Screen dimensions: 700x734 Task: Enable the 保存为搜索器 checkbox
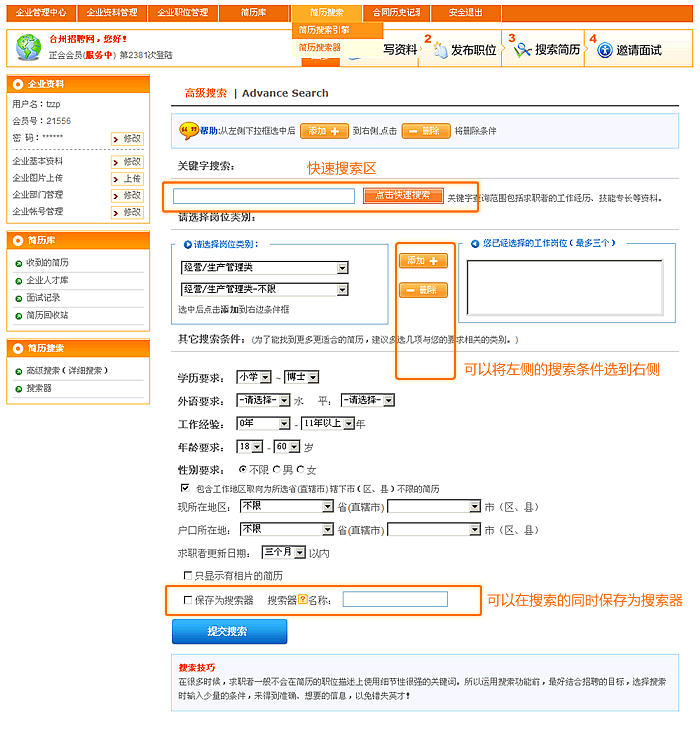(x=187, y=600)
